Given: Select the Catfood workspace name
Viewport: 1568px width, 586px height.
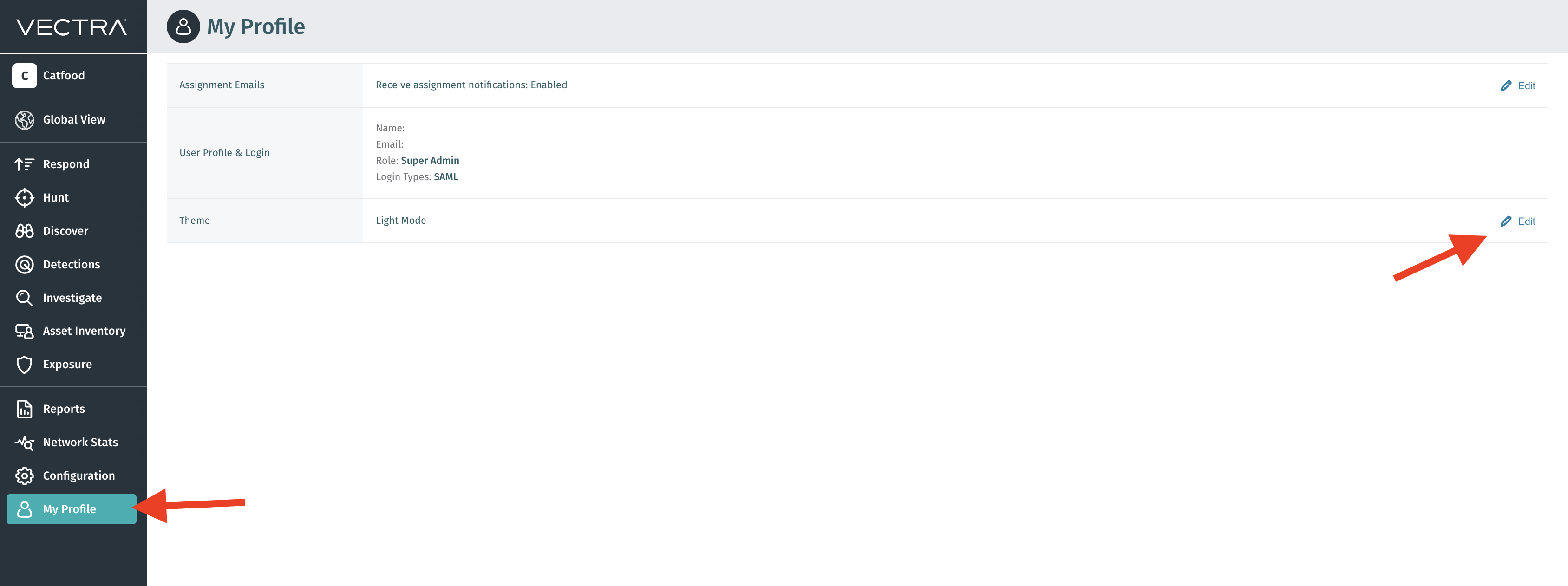Looking at the screenshot, I should click(x=64, y=76).
